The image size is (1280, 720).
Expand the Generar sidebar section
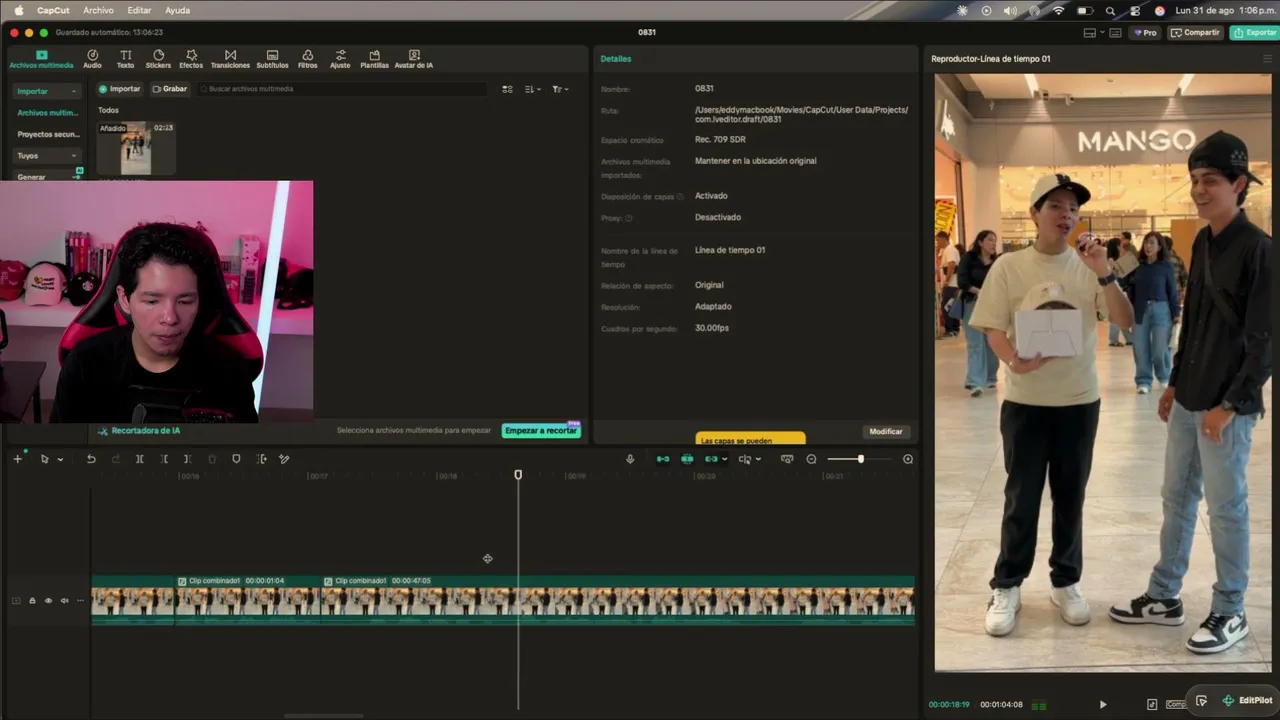click(x=47, y=177)
